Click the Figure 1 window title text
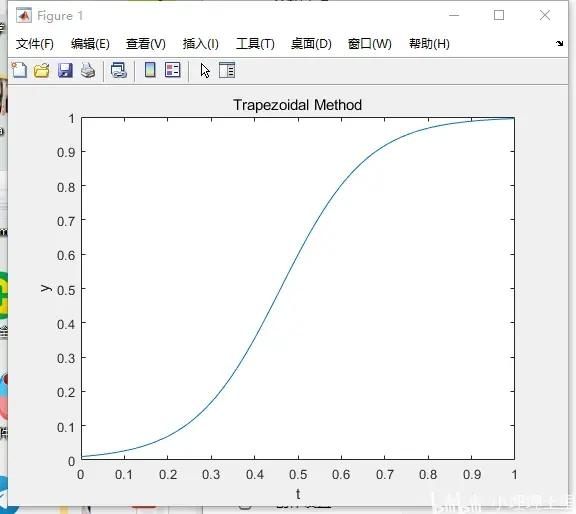This screenshot has height=514, width=576. pos(60,16)
